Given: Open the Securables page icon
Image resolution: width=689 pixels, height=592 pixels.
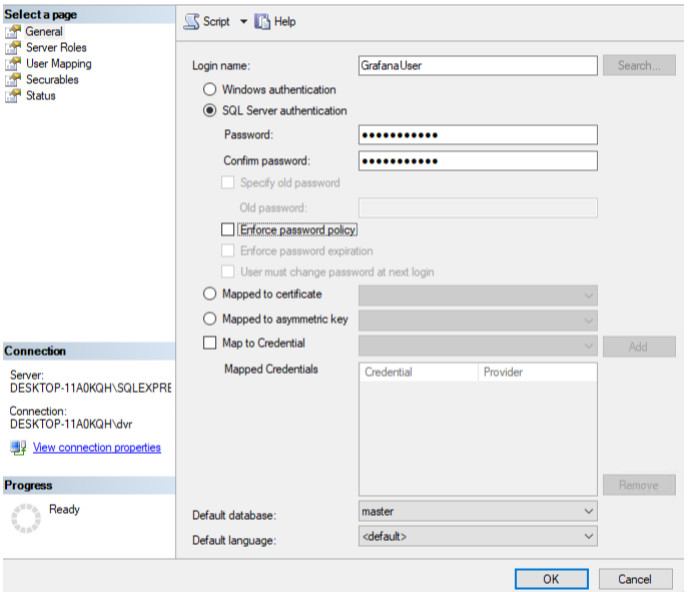Looking at the screenshot, I should 13,80.
